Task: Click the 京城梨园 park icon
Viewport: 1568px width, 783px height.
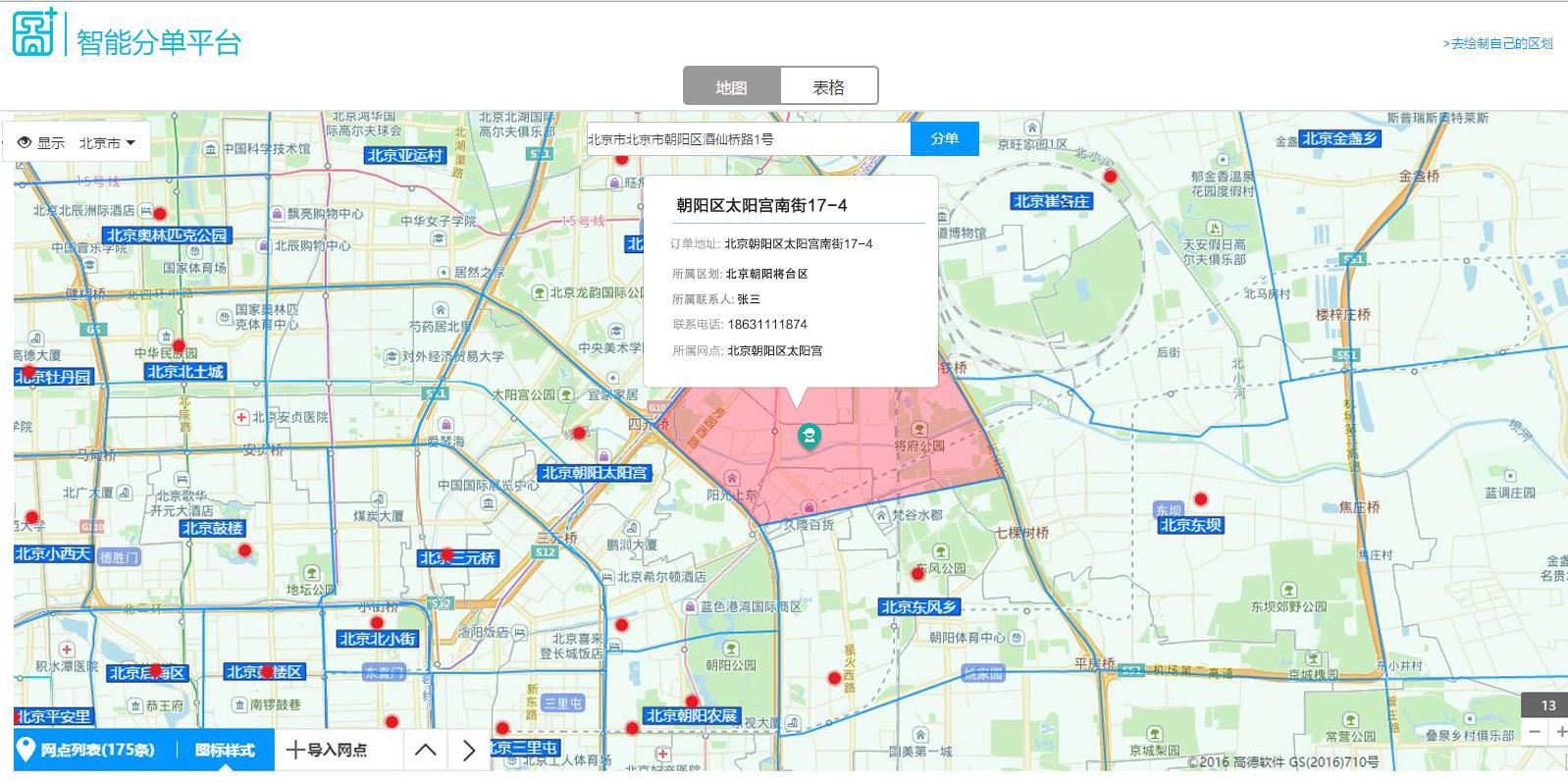Action: click(1155, 733)
